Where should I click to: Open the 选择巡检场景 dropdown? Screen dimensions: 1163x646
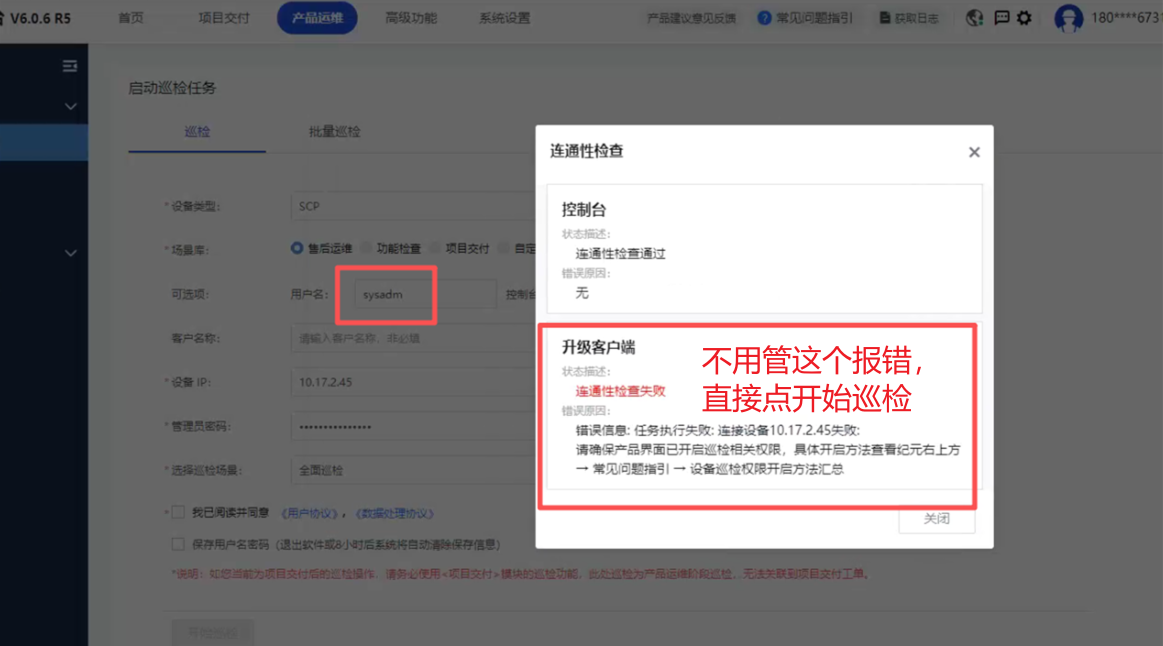click(412, 470)
